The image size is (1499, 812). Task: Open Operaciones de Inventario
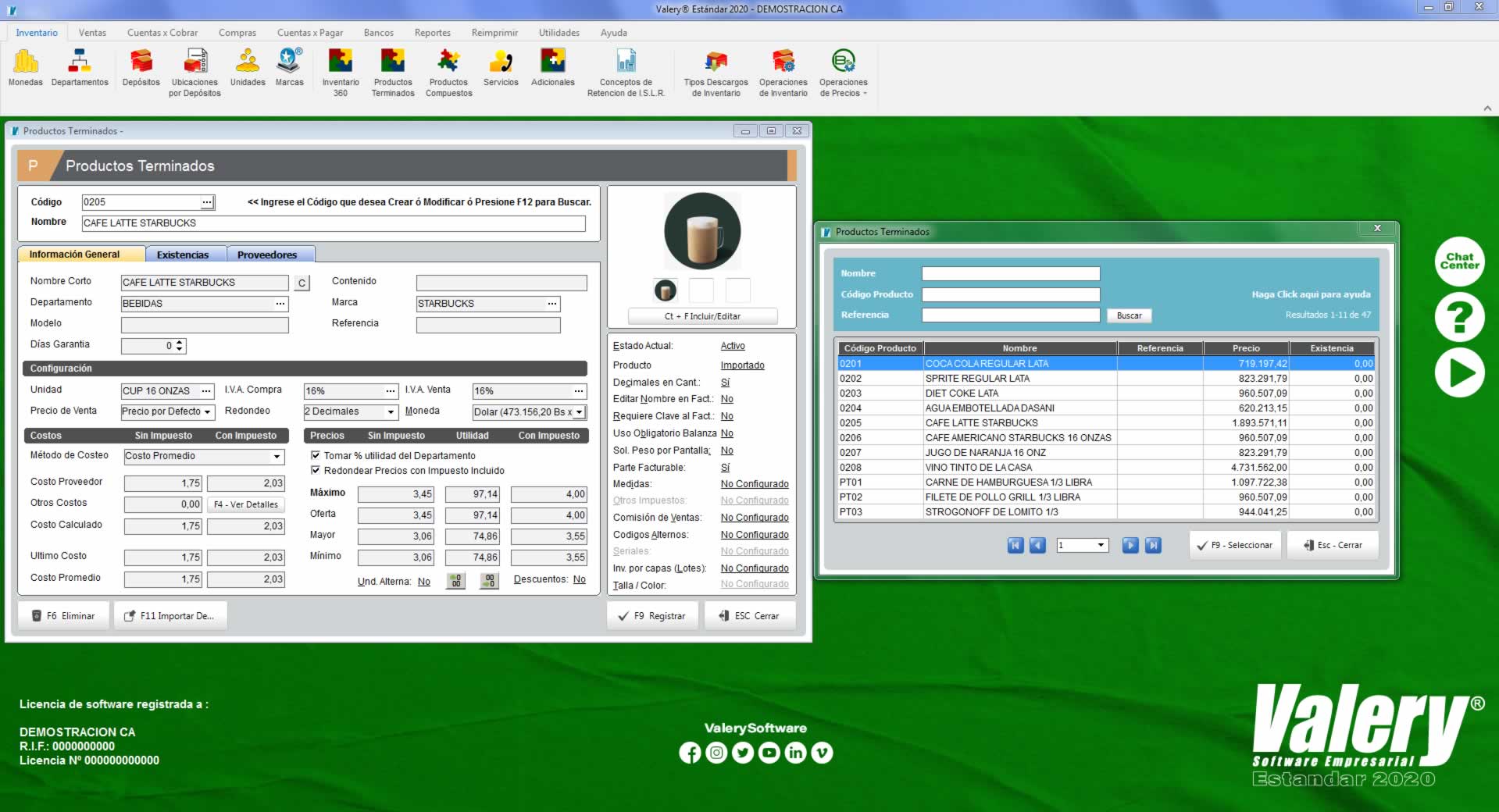(x=783, y=73)
